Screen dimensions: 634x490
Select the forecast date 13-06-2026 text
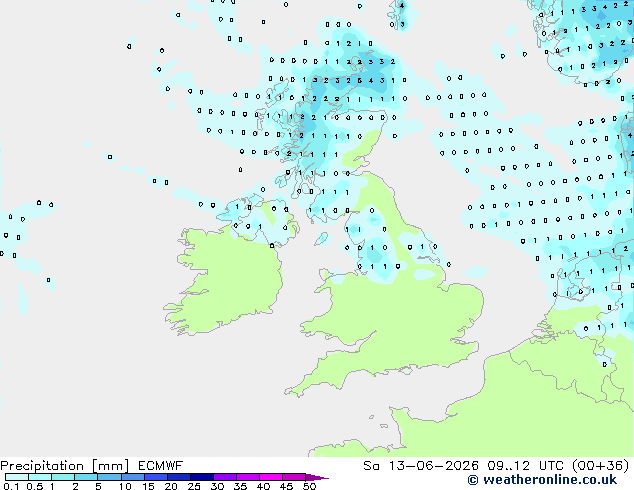tap(433, 466)
